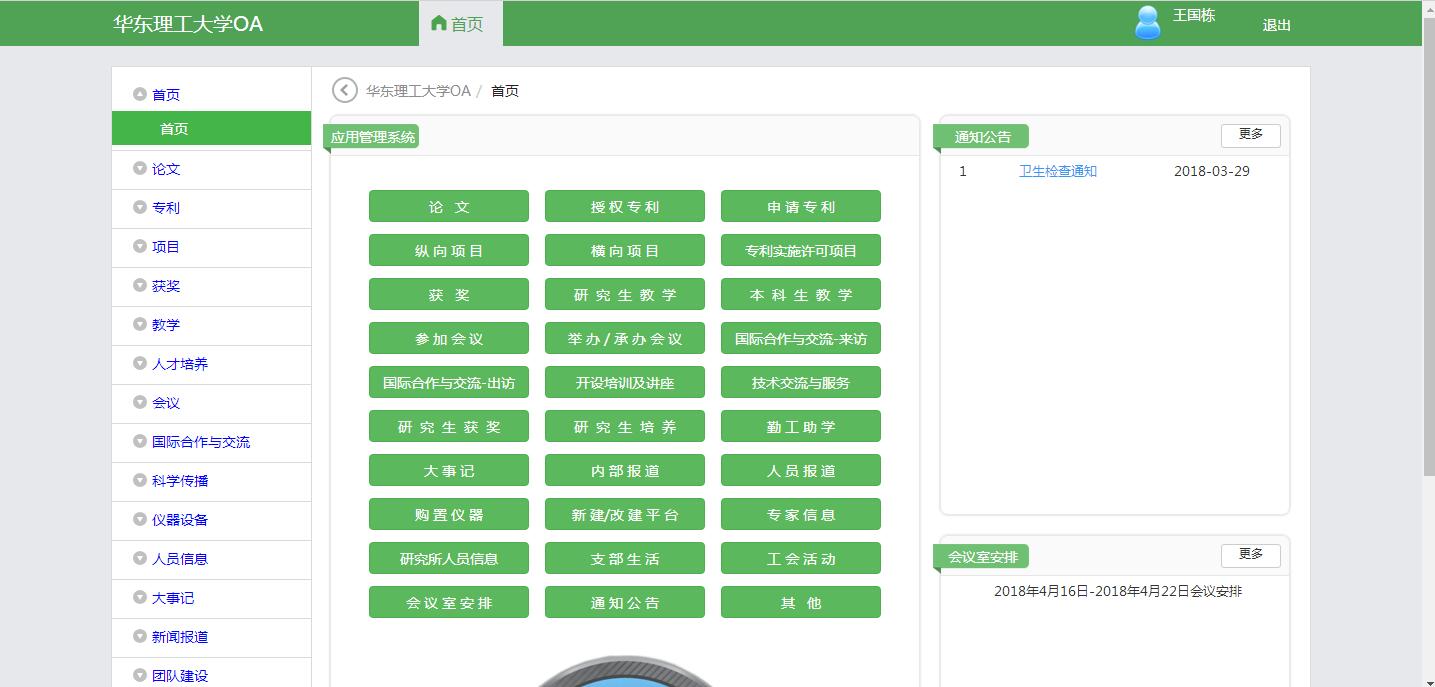This screenshot has width=1435, height=687.
Task: Expand the 论文 sidebar section
Action: click(x=166, y=169)
